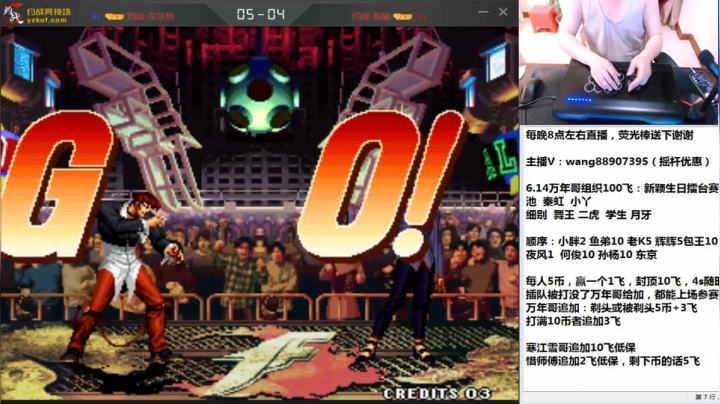Click the line starting 顺序:小胖2
This screenshot has width=720, height=404.
[622, 241]
